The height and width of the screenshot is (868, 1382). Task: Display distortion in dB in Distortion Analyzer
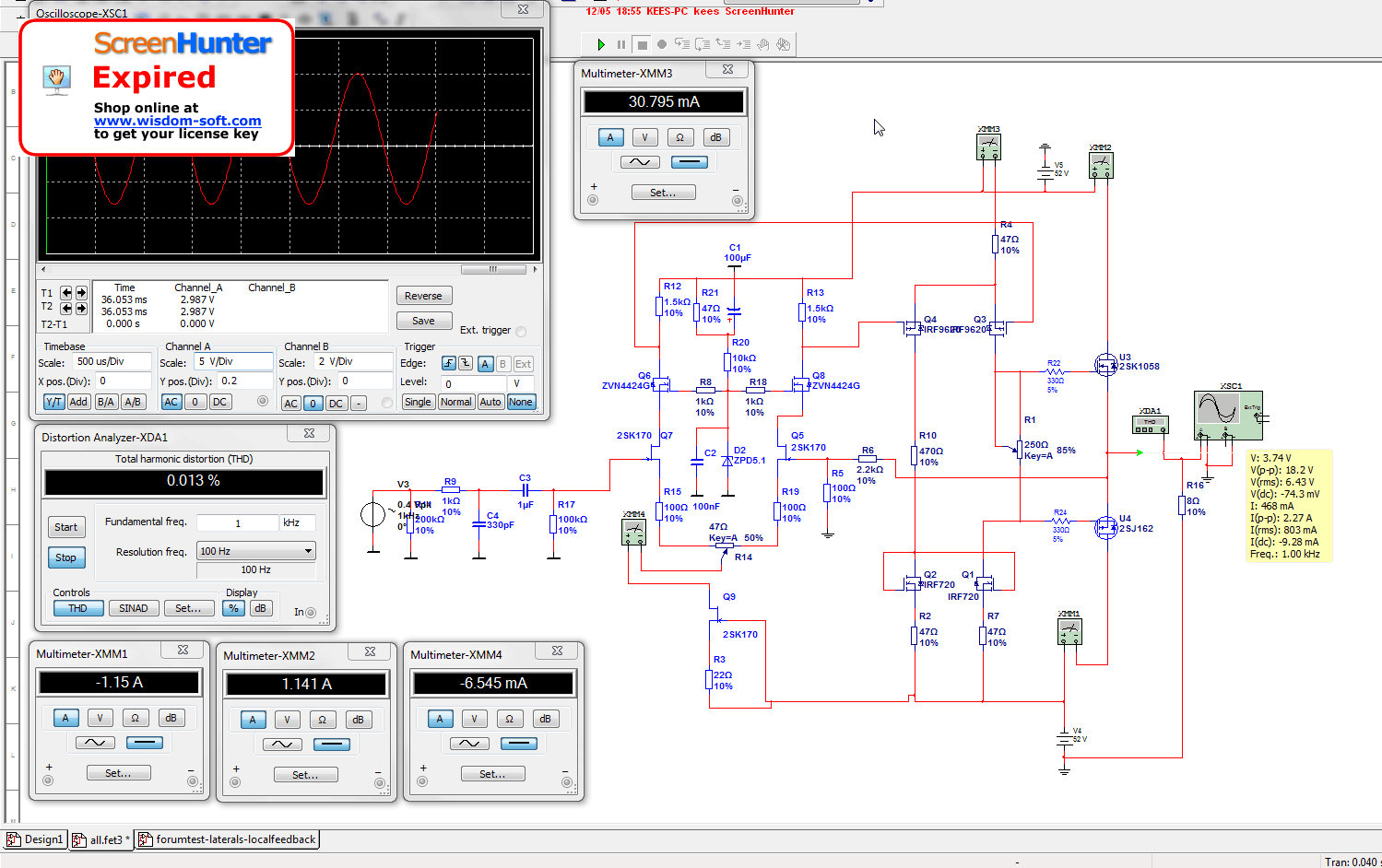pos(260,608)
